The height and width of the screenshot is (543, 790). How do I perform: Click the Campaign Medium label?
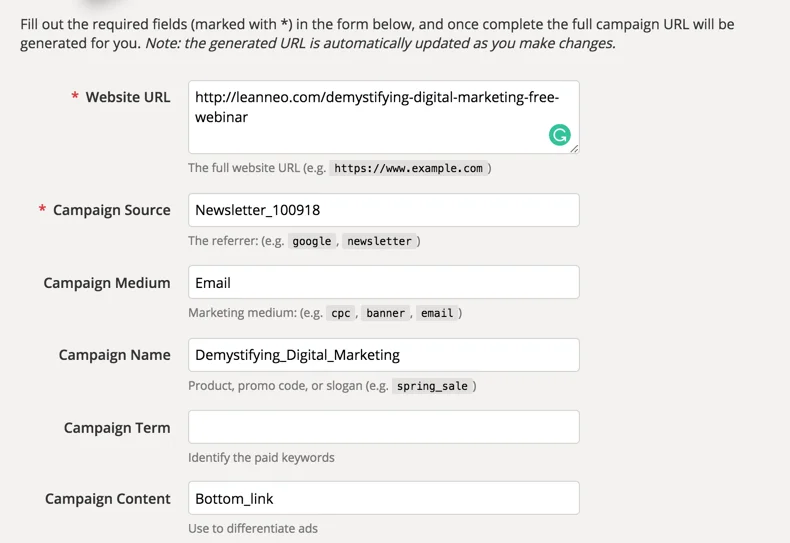(x=107, y=283)
